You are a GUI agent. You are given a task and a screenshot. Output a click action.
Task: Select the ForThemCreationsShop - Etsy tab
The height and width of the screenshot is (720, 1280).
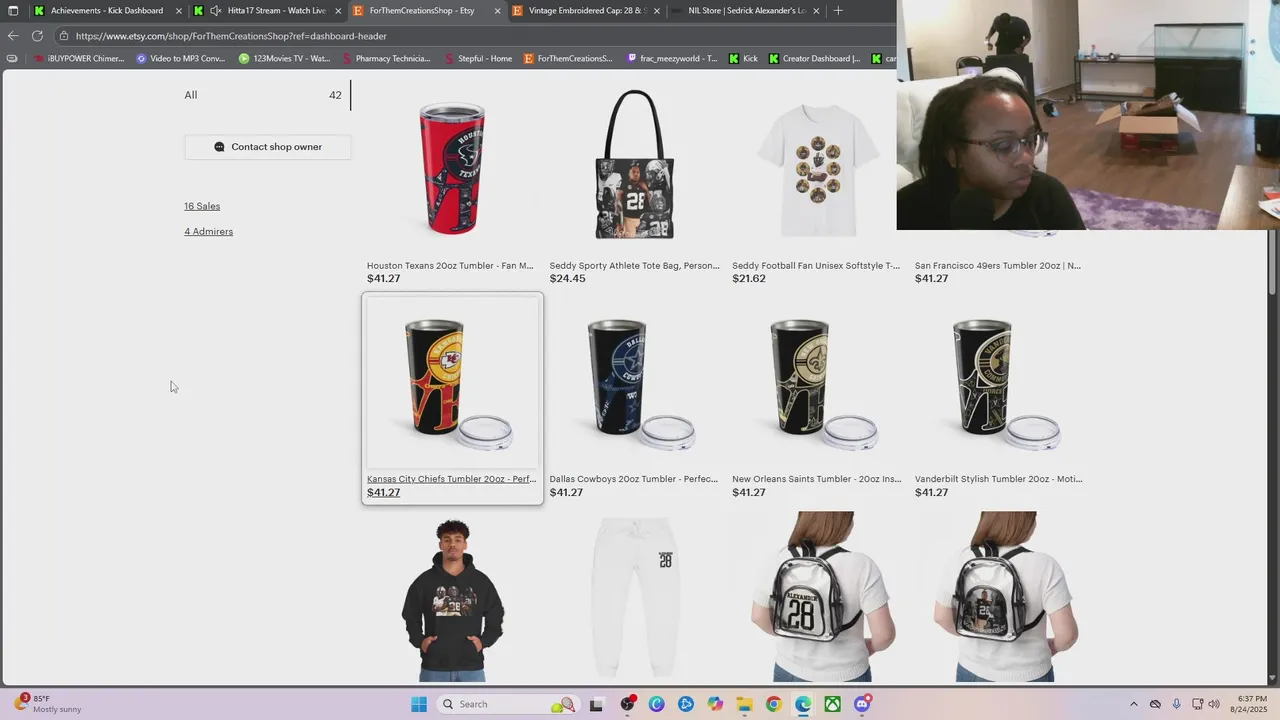pyautogui.click(x=427, y=11)
